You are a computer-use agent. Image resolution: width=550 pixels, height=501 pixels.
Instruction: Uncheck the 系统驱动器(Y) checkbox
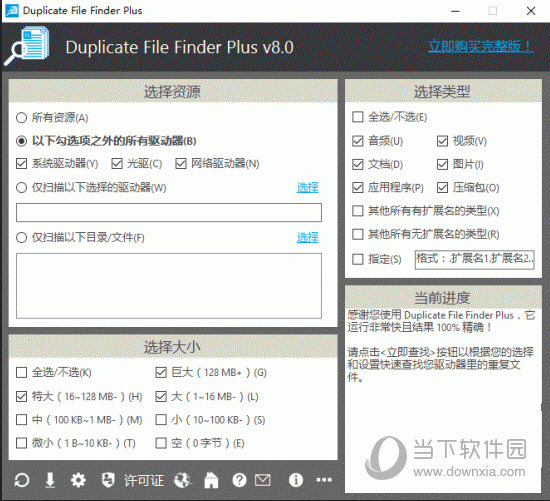pyautogui.click(x=21, y=163)
